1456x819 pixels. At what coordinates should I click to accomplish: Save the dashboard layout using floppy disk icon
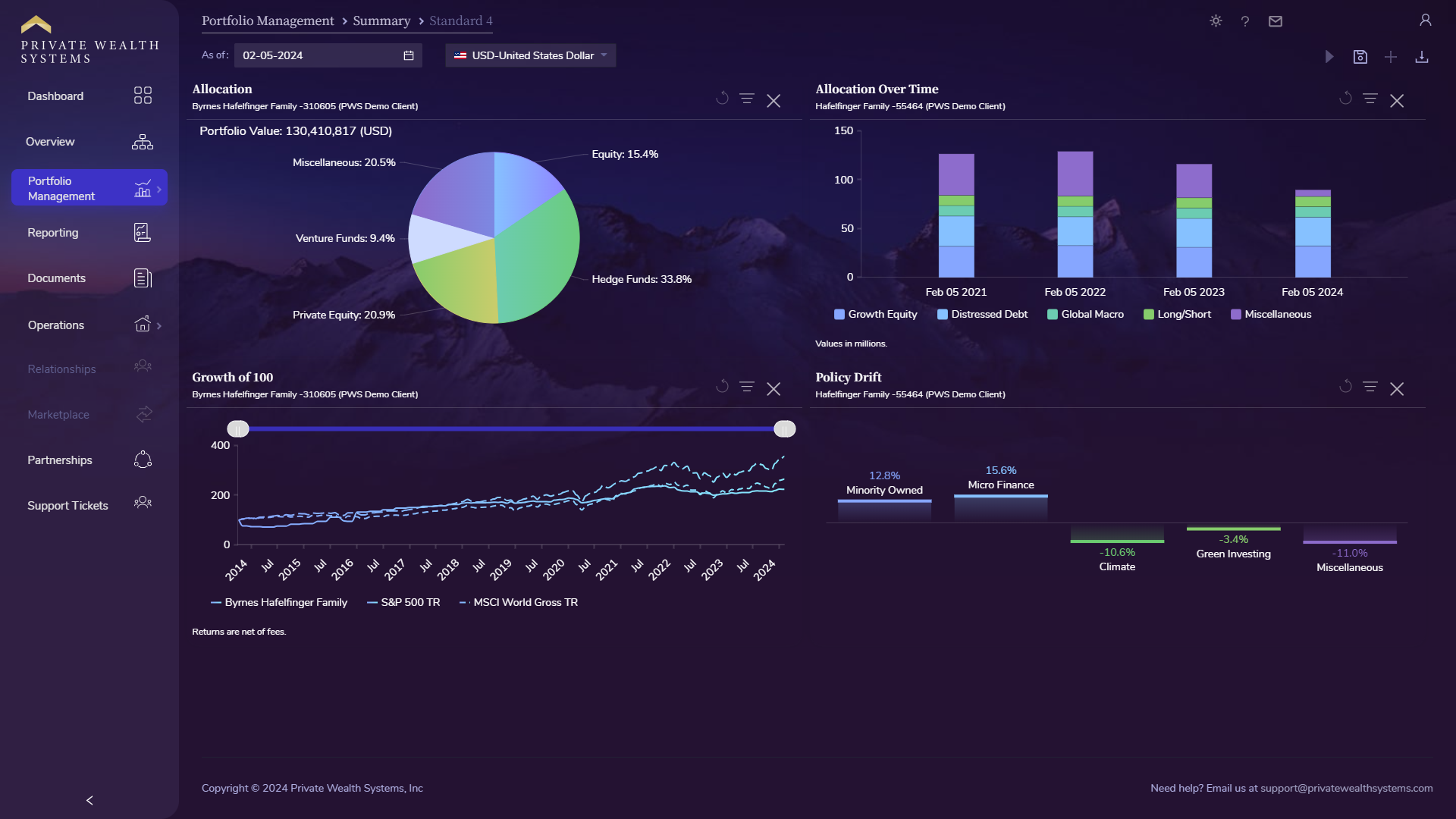click(x=1361, y=57)
